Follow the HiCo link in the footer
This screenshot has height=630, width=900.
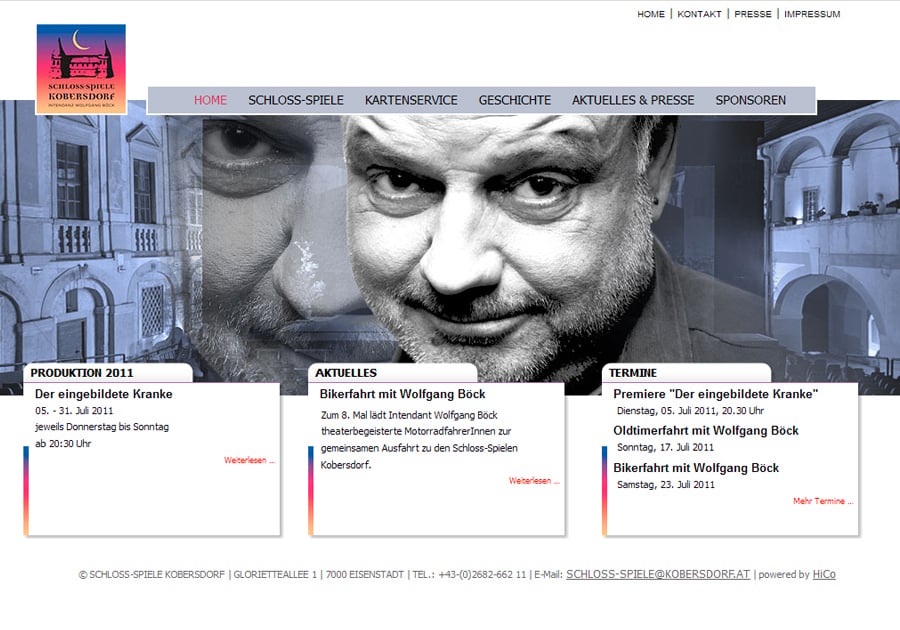pos(824,574)
